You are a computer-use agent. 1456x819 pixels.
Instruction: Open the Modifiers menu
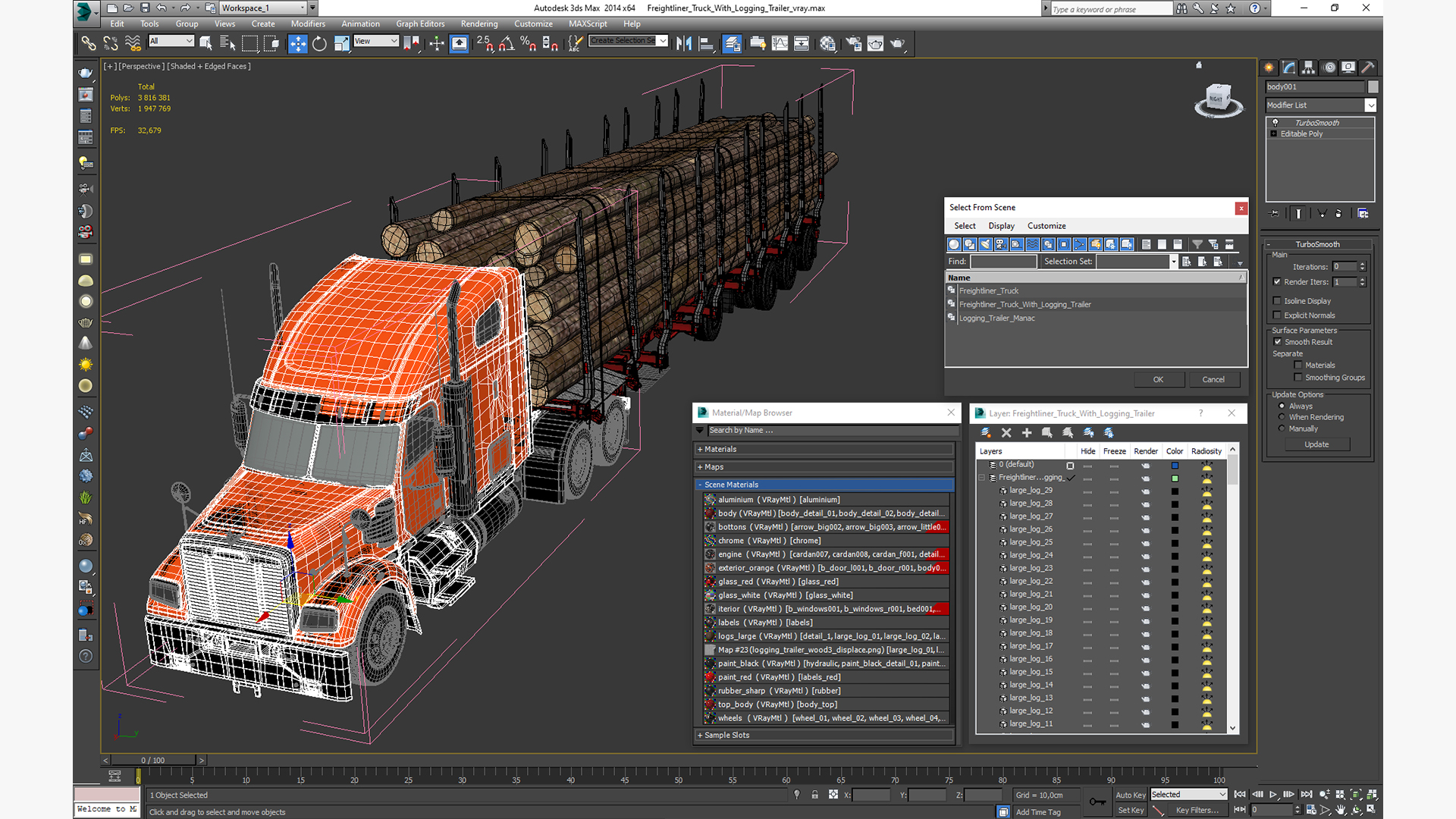coord(308,24)
